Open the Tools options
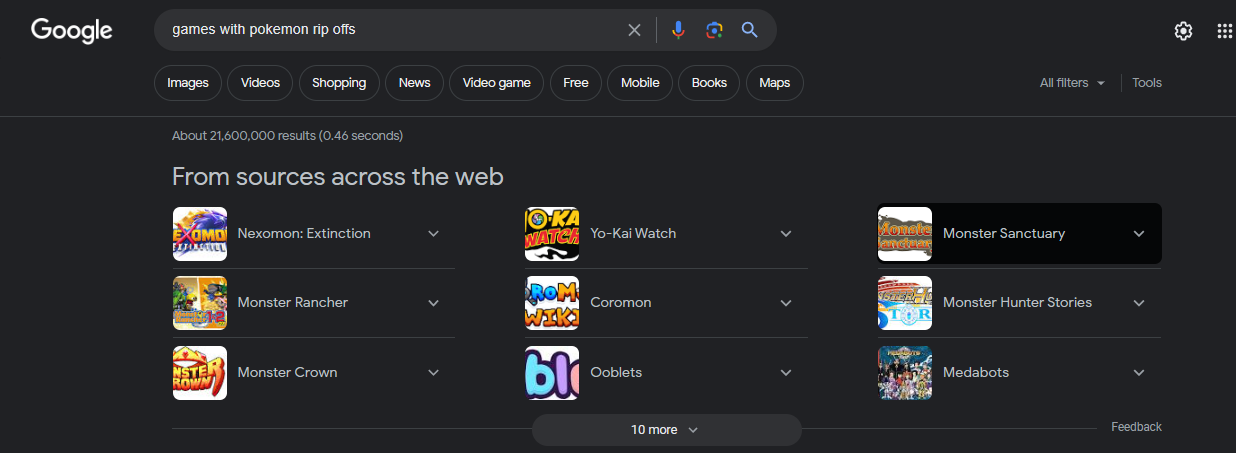The height and width of the screenshot is (453, 1236). point(1147,83)
